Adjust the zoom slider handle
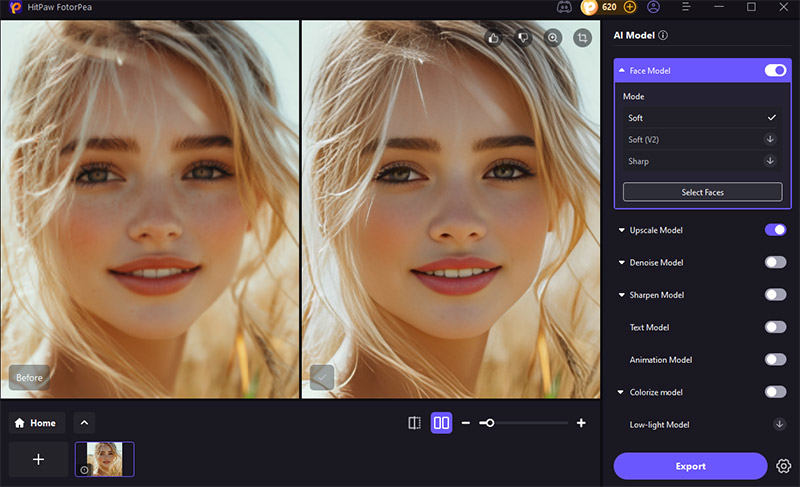Screen dimensions: 800x487 [489, 423]
